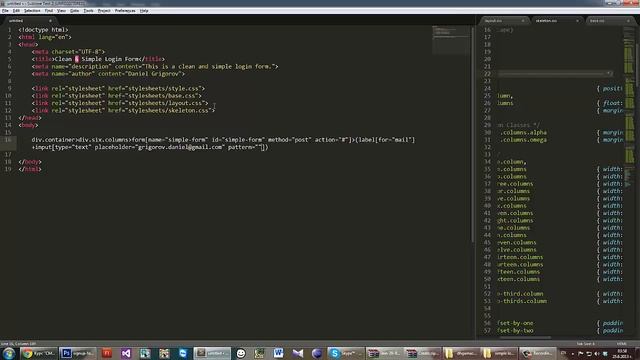Open Skype from the taskbar

point(346,353)
